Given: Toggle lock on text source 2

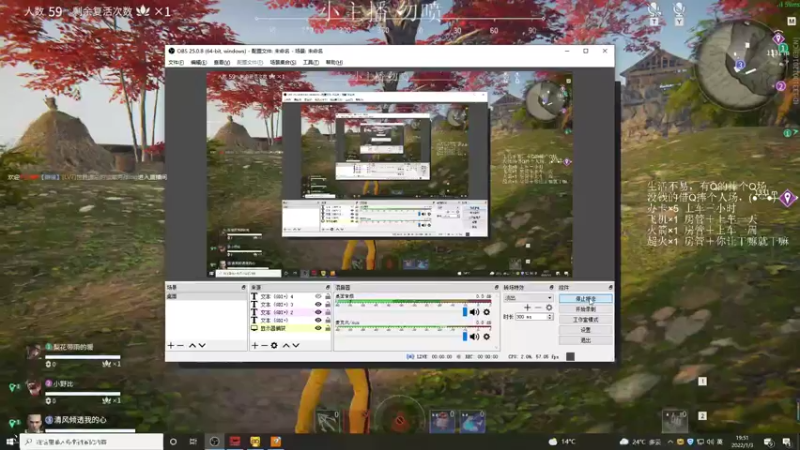Looking at the screenshot, I should pyautogui.click(x=328, y=312).
